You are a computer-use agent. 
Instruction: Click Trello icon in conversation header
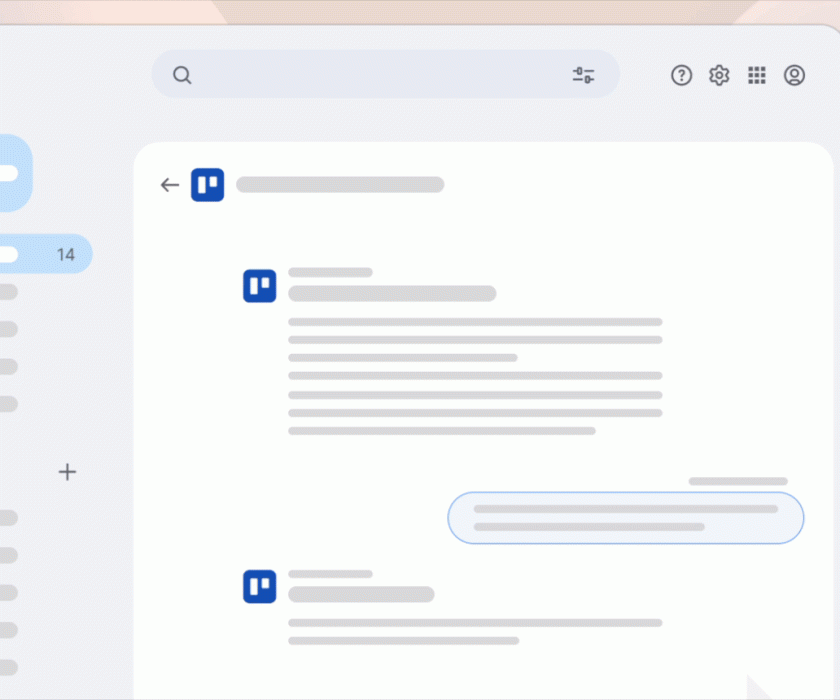pos(207,185)
